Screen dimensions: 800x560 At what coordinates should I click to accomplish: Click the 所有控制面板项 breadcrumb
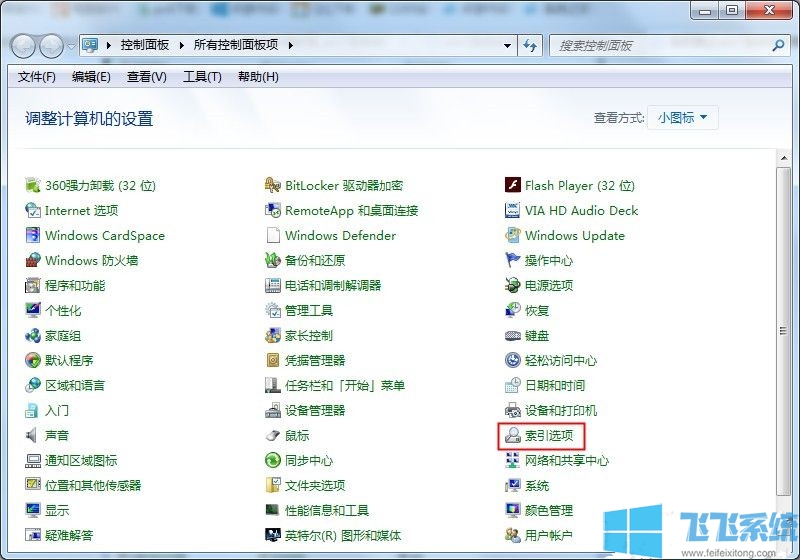click(236, 45)
